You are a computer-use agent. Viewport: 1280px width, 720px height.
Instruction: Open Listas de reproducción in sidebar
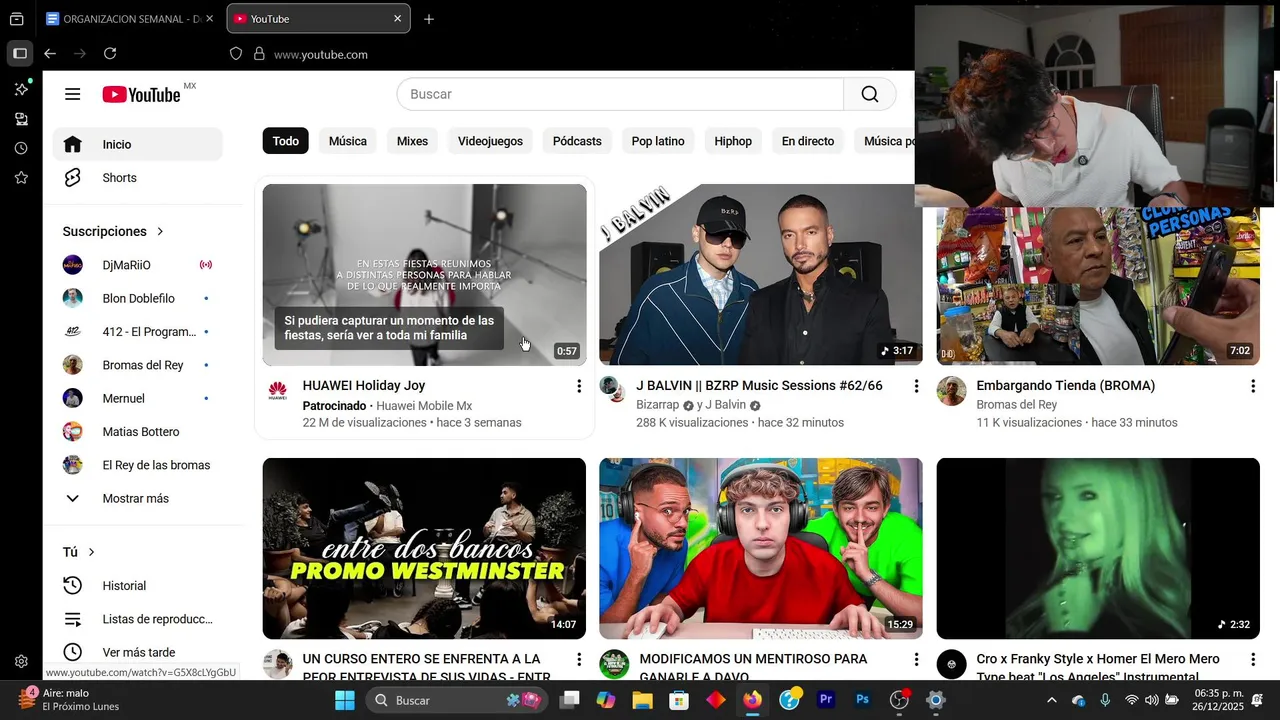pos(138,619)
